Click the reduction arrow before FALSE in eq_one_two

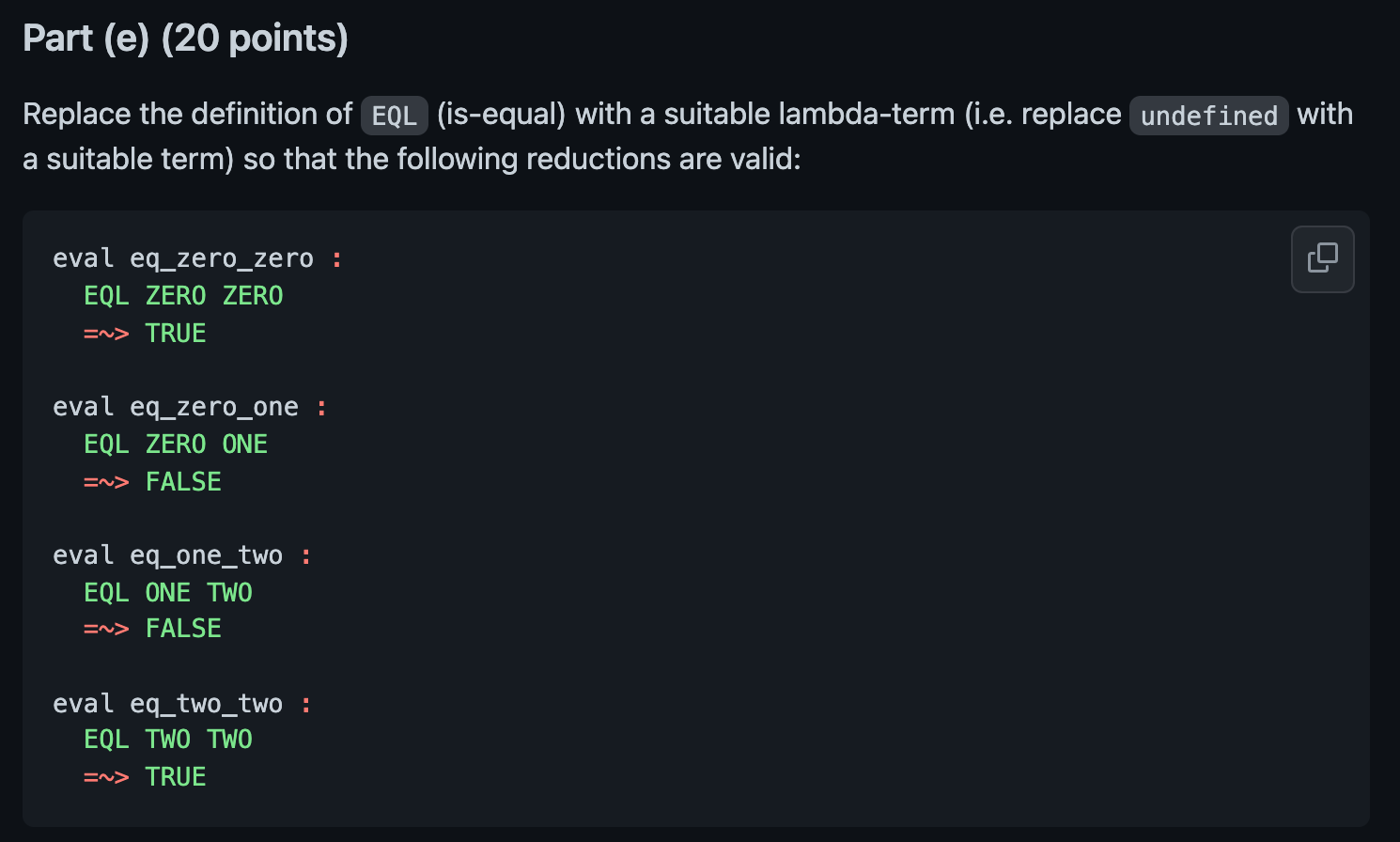104,627
